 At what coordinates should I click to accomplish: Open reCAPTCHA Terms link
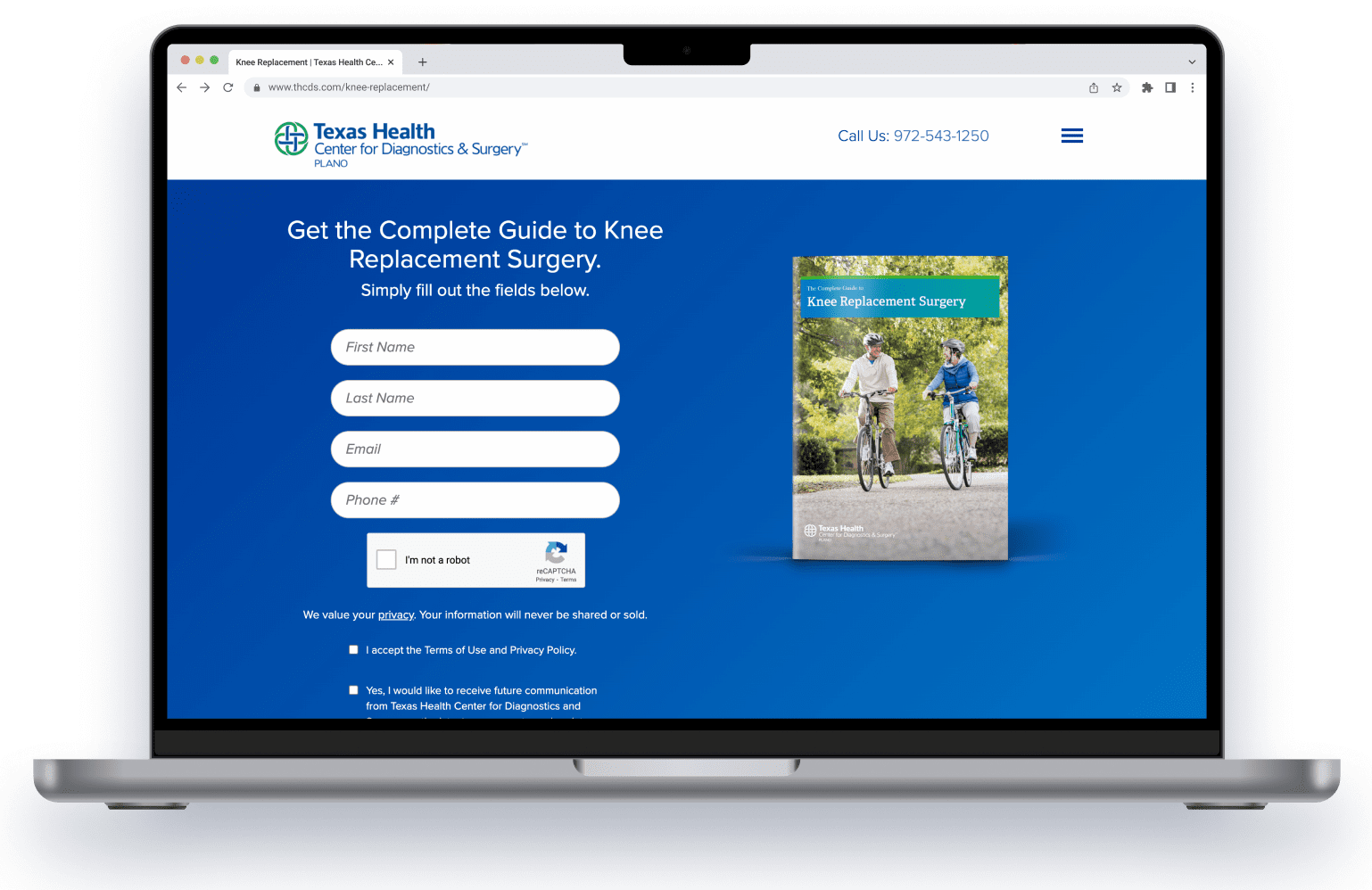(568, 580)
